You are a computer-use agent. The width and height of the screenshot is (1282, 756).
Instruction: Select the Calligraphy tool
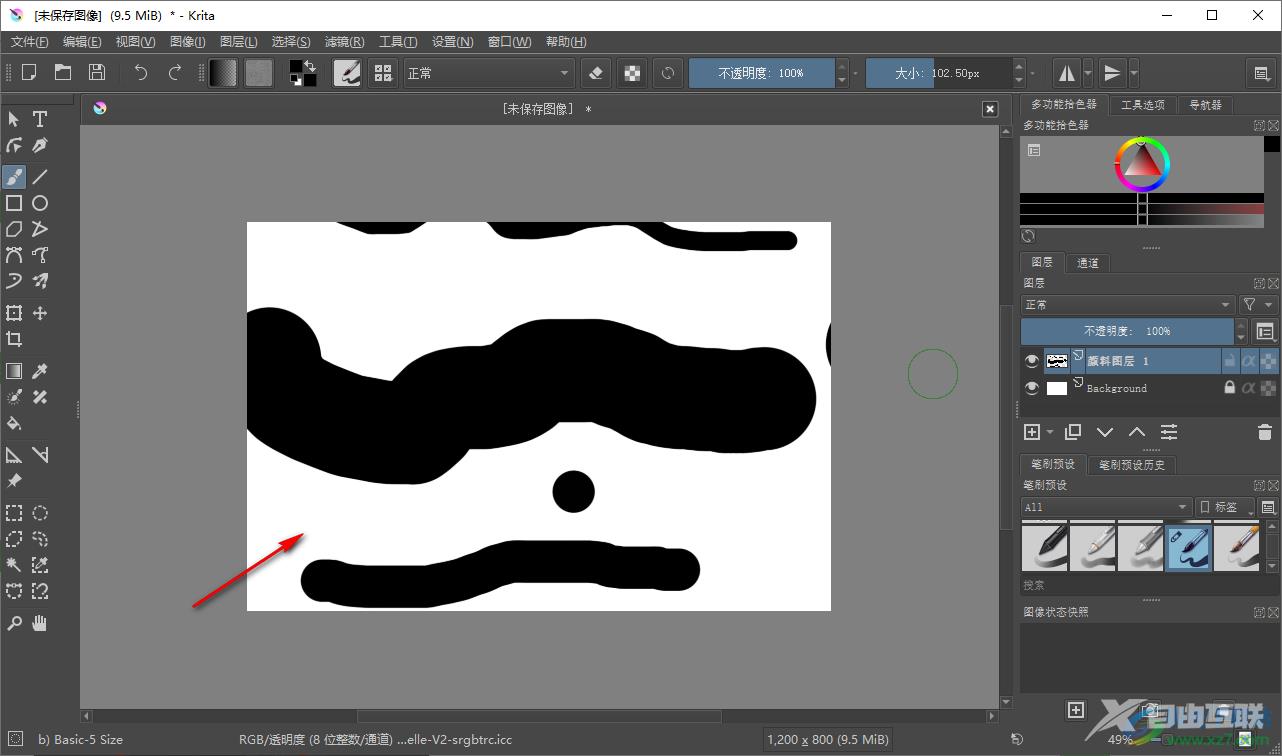[x=40, y=145]
